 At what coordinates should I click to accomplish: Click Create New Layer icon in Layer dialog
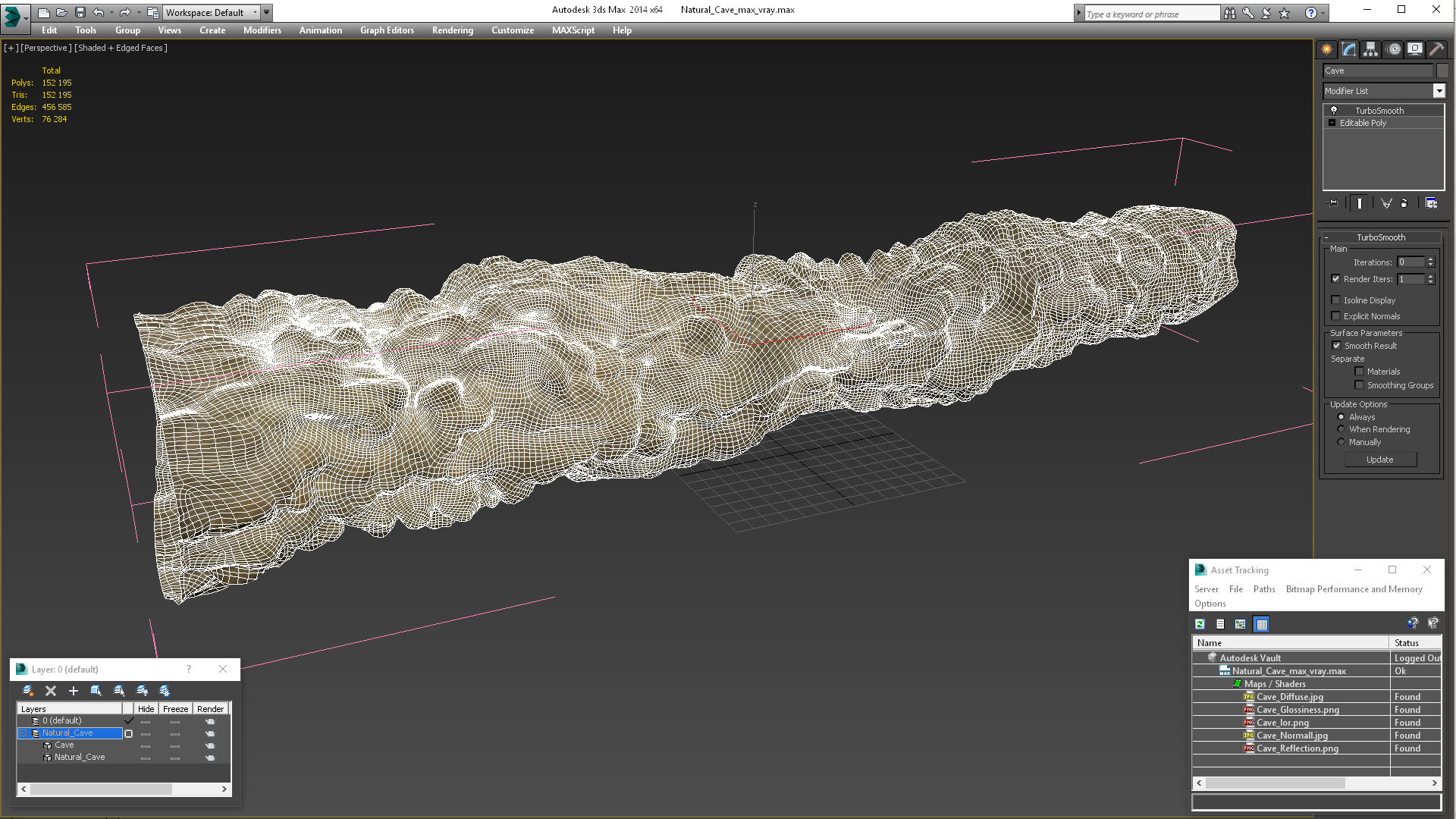point(28,691)
